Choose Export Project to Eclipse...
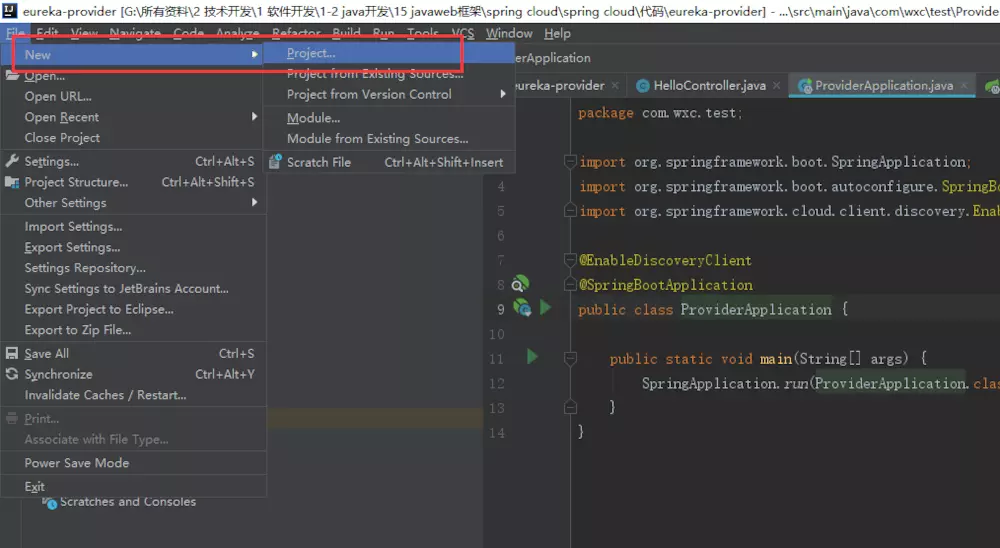Viewport: 1000px width, 548px height. (133, 309)
